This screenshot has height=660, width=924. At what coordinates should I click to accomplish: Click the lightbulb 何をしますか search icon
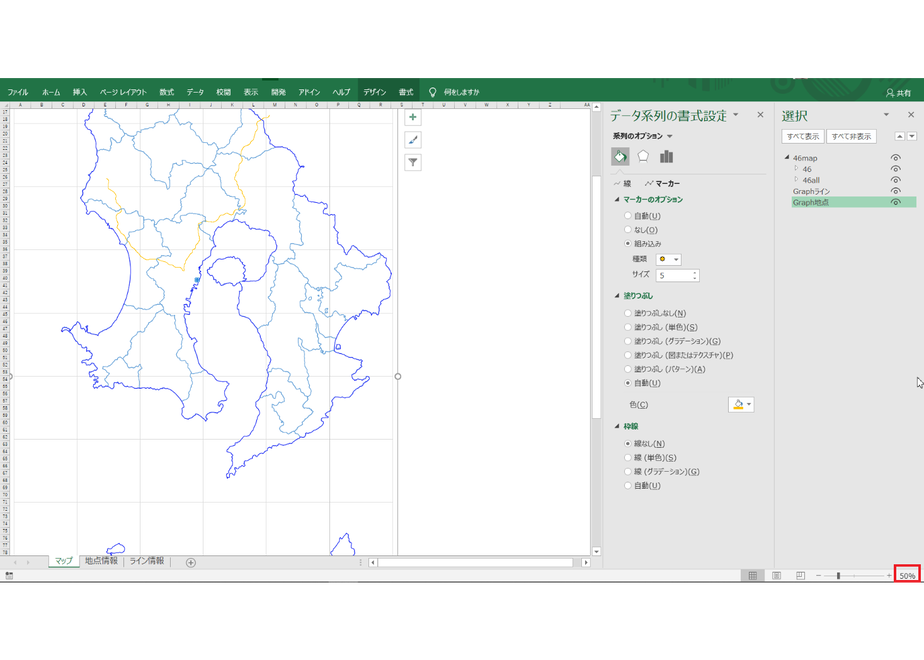coord(433,92)
